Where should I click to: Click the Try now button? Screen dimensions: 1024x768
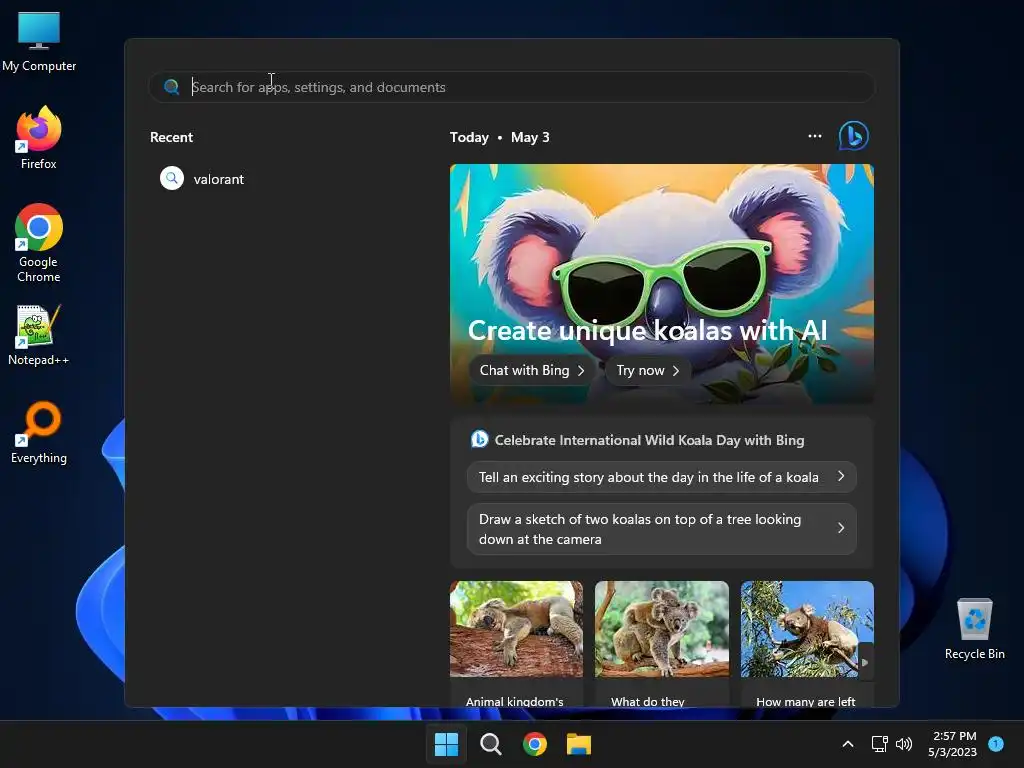[648, 370]
